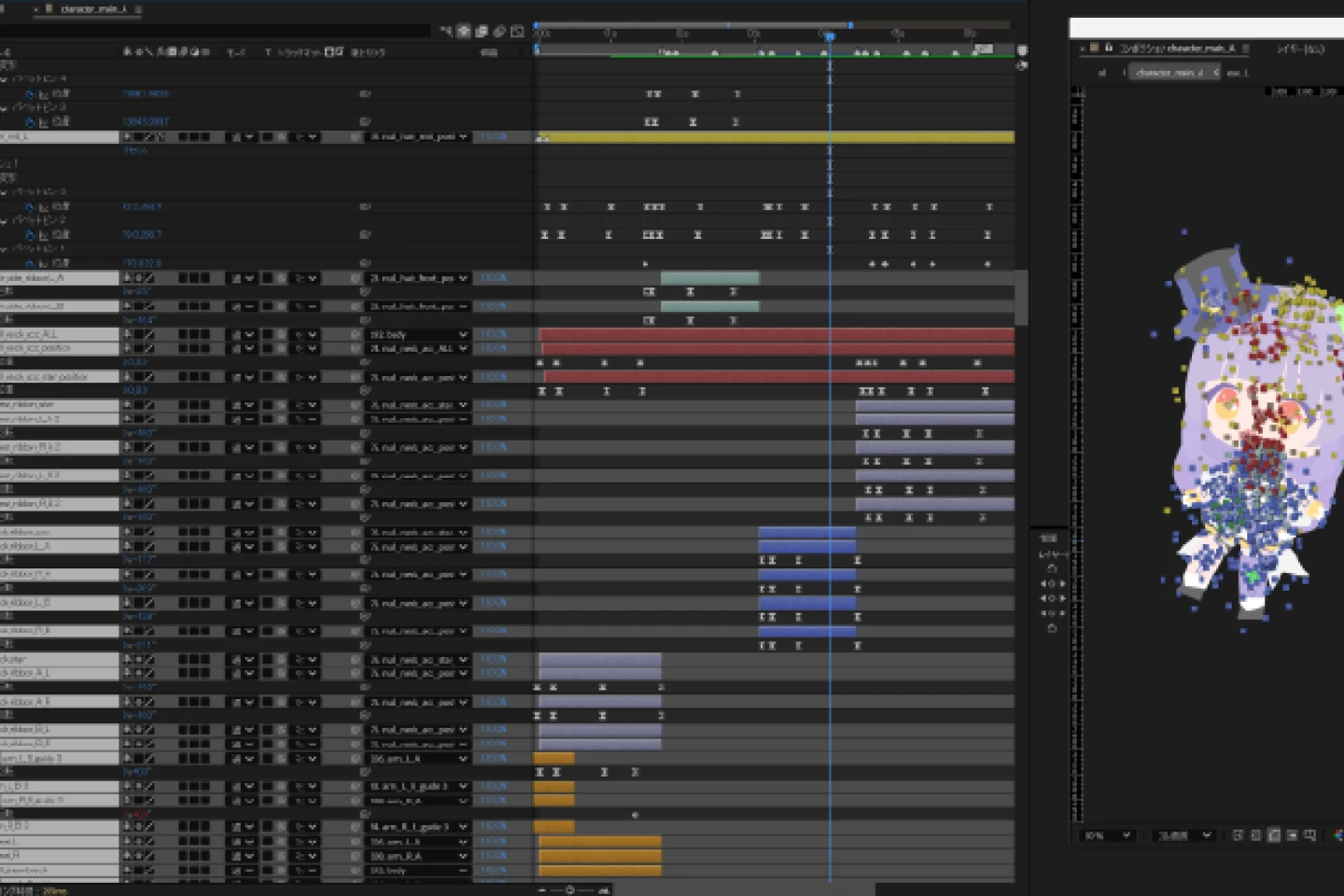Select the コンポジション character_main_A viewer tab

coord(1177,48)
